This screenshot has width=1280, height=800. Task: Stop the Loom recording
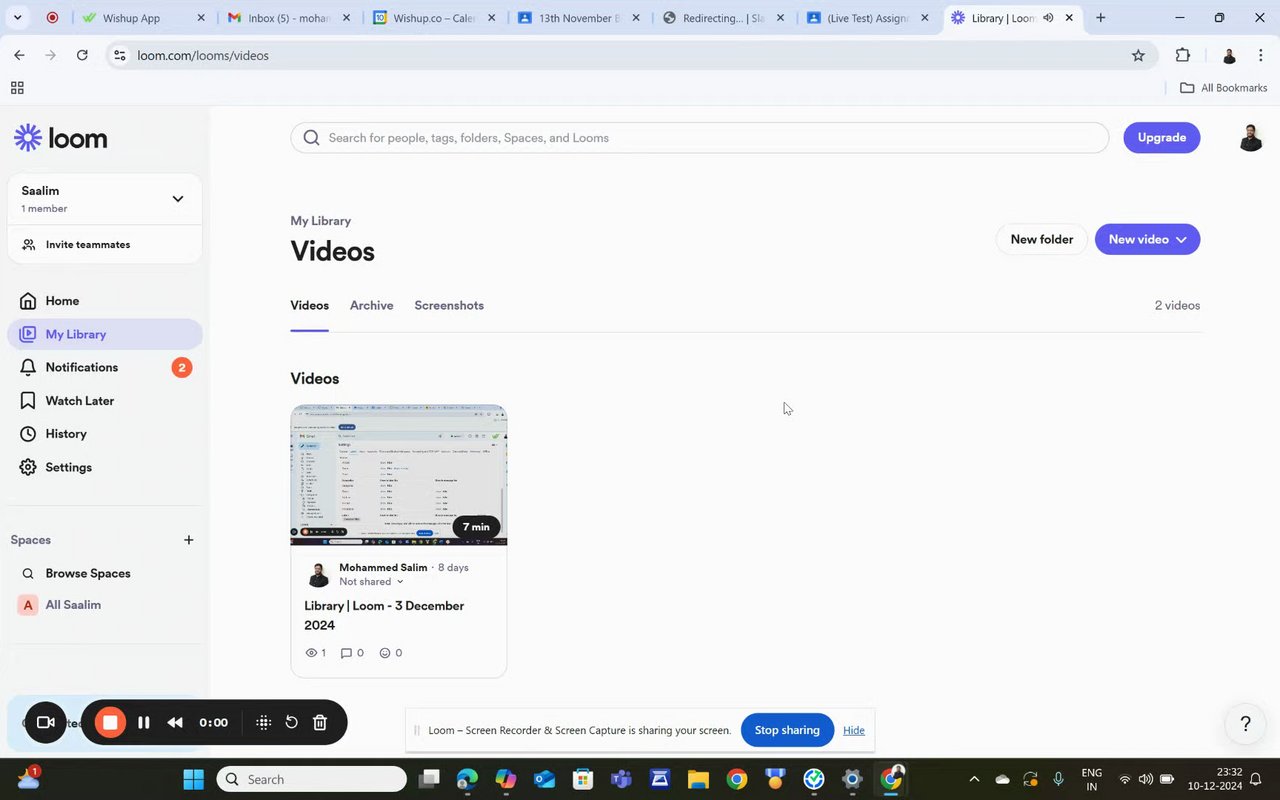click(x=110, y=722)
